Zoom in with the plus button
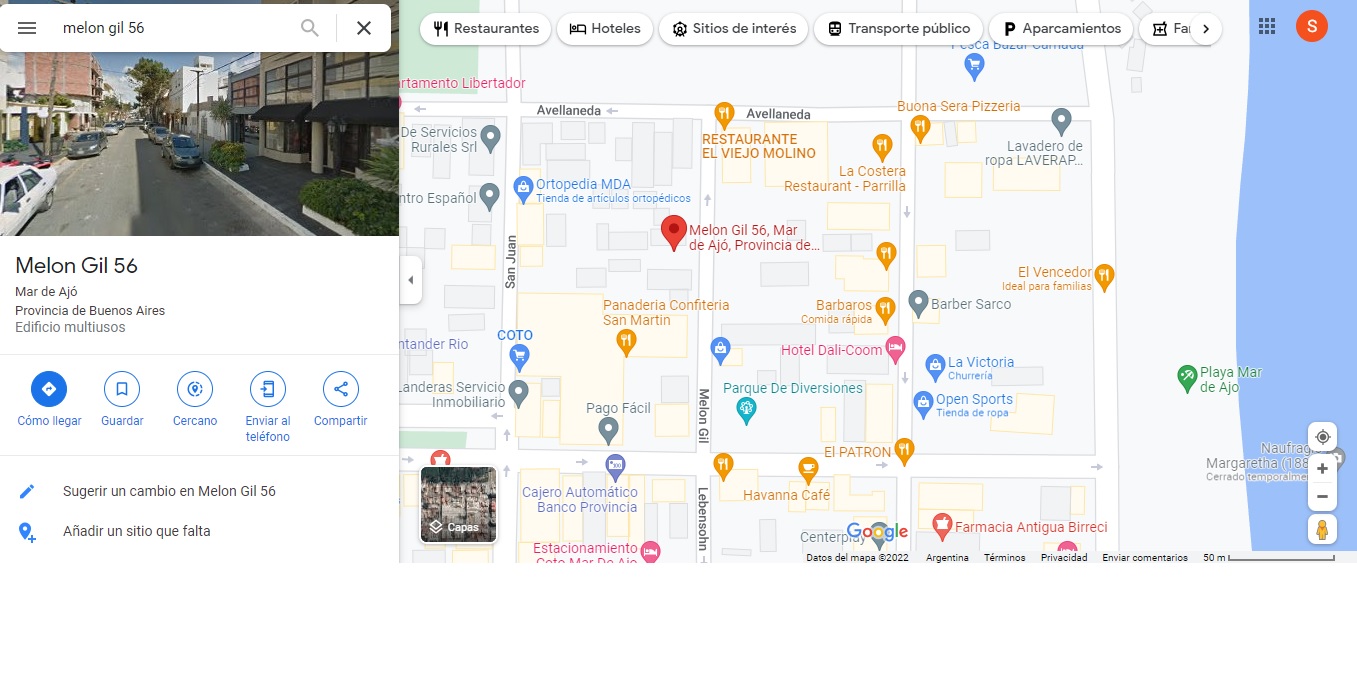1357x686 pixels. point(1322,469)
